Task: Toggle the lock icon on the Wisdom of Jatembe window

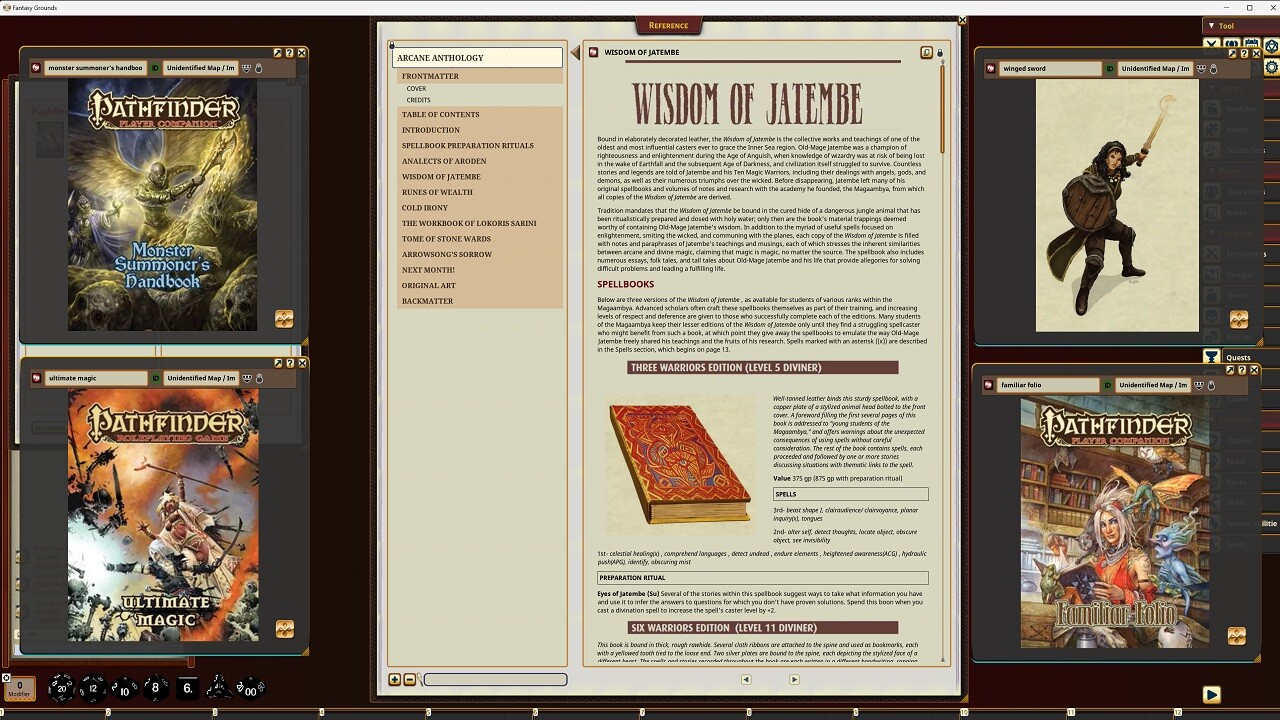Action: 940,53
